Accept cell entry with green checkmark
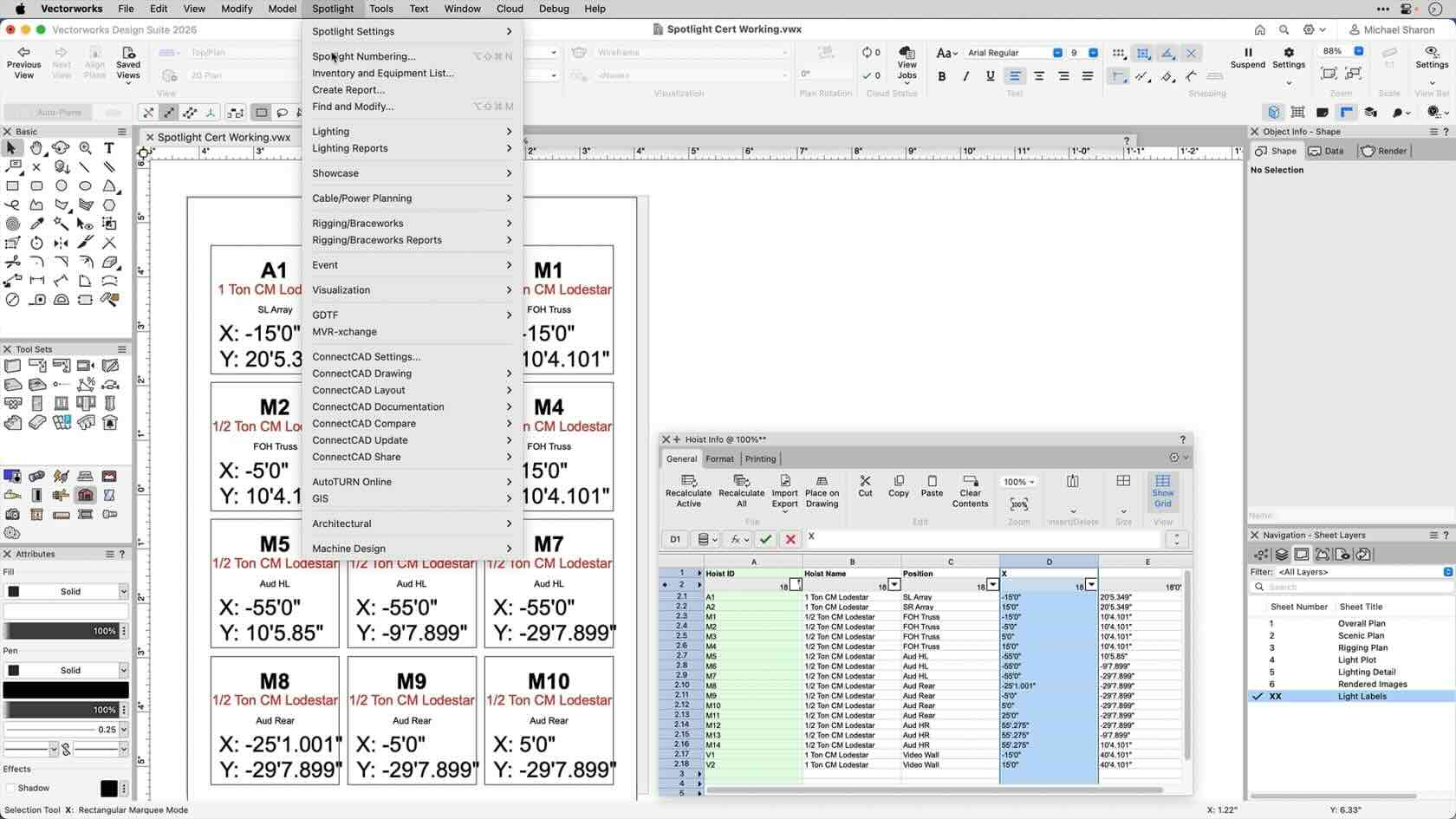This screenshot has width=1456, height=819. pyautogui.click(x=765, y=539)
